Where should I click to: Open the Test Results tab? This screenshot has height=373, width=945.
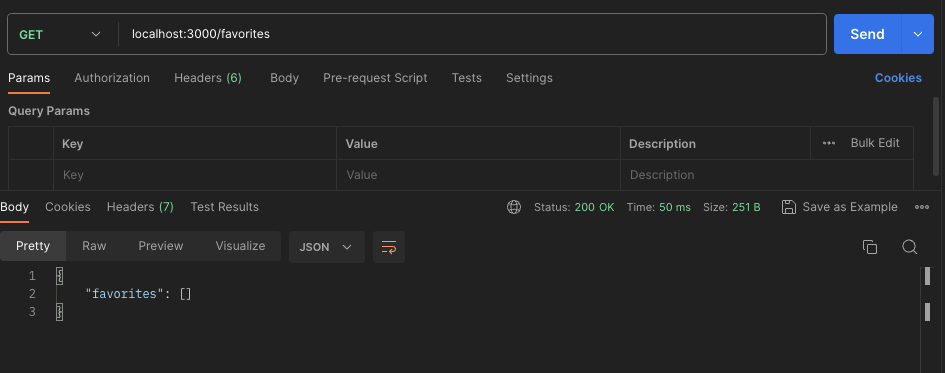point(225,207)
